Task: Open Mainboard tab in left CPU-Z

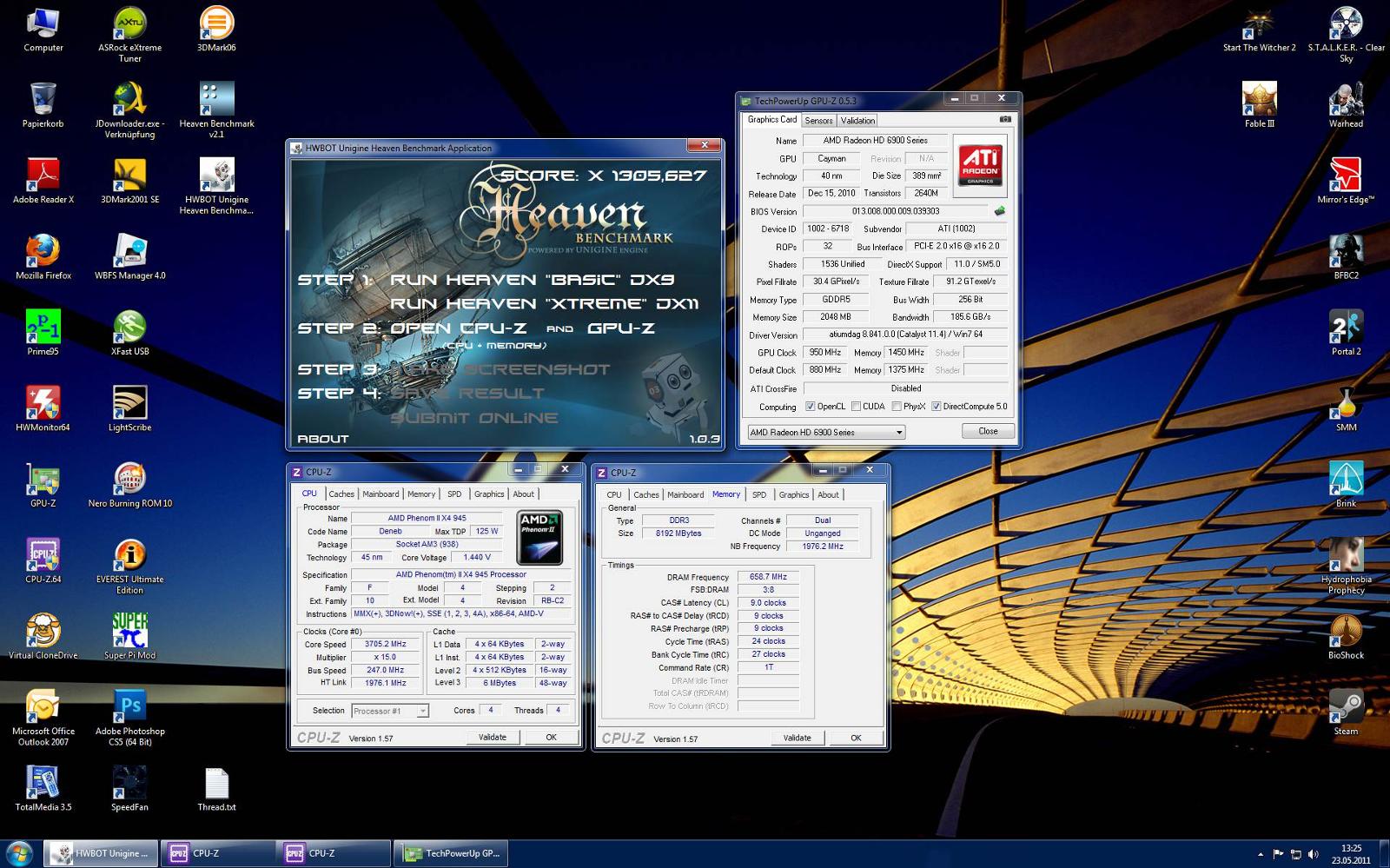Action: coord(381,494)
